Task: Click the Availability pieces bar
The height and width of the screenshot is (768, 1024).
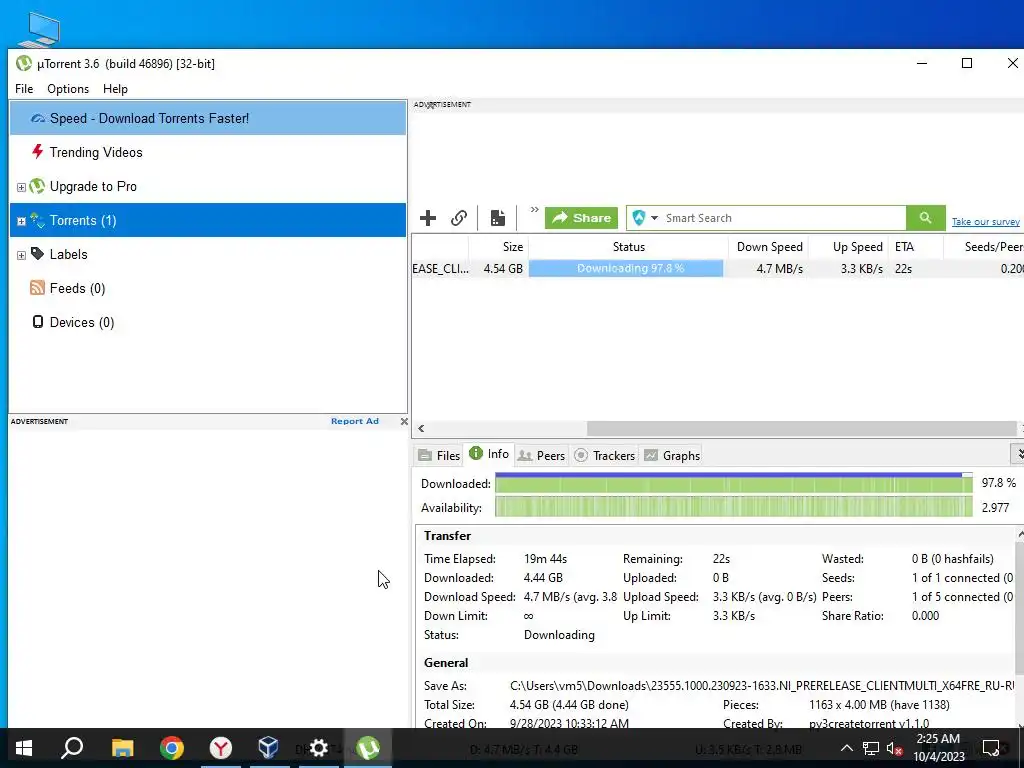Action: click(733, 507)
